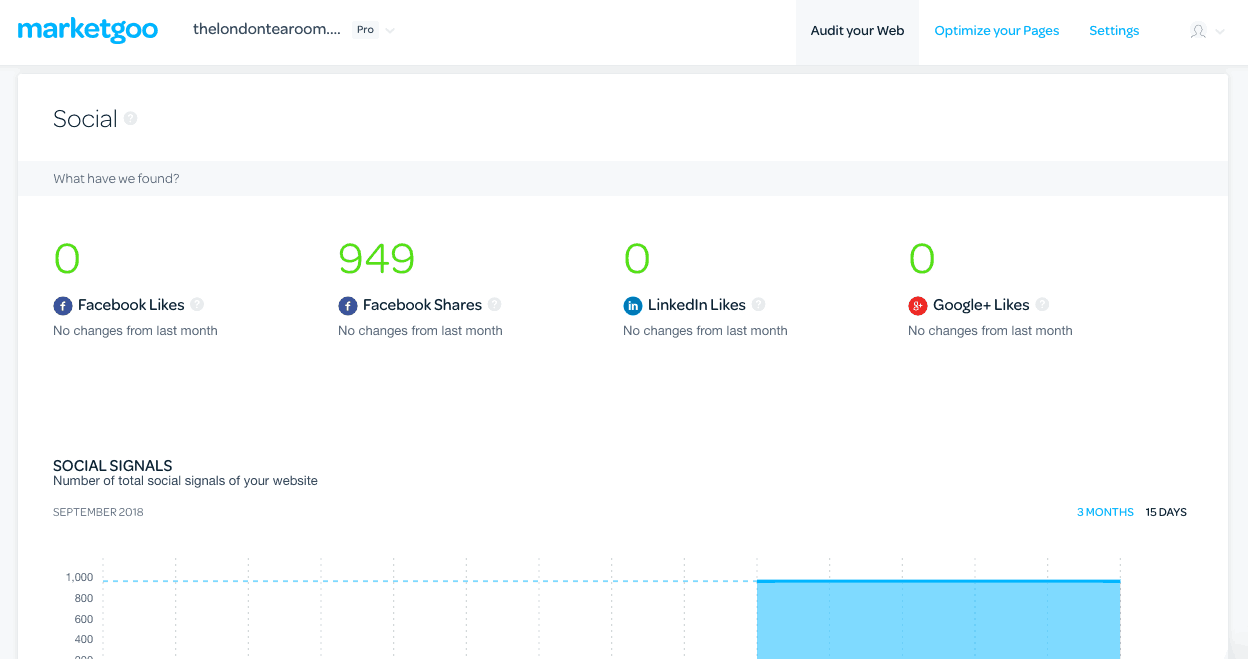Click the LinkedIn Likes label
Image resolution: width=1248 pixels, height=659 pixels.
[x=697, y=305]
